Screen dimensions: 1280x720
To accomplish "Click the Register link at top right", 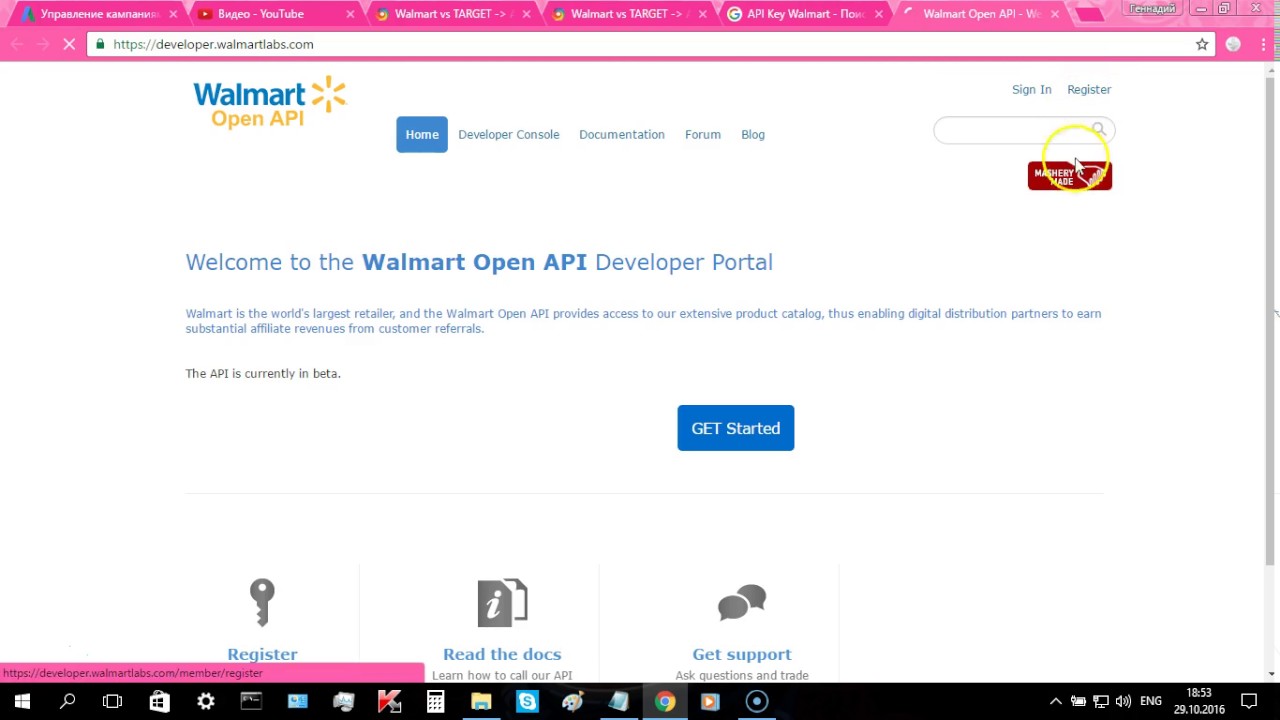I will (x=1089, y=89).
